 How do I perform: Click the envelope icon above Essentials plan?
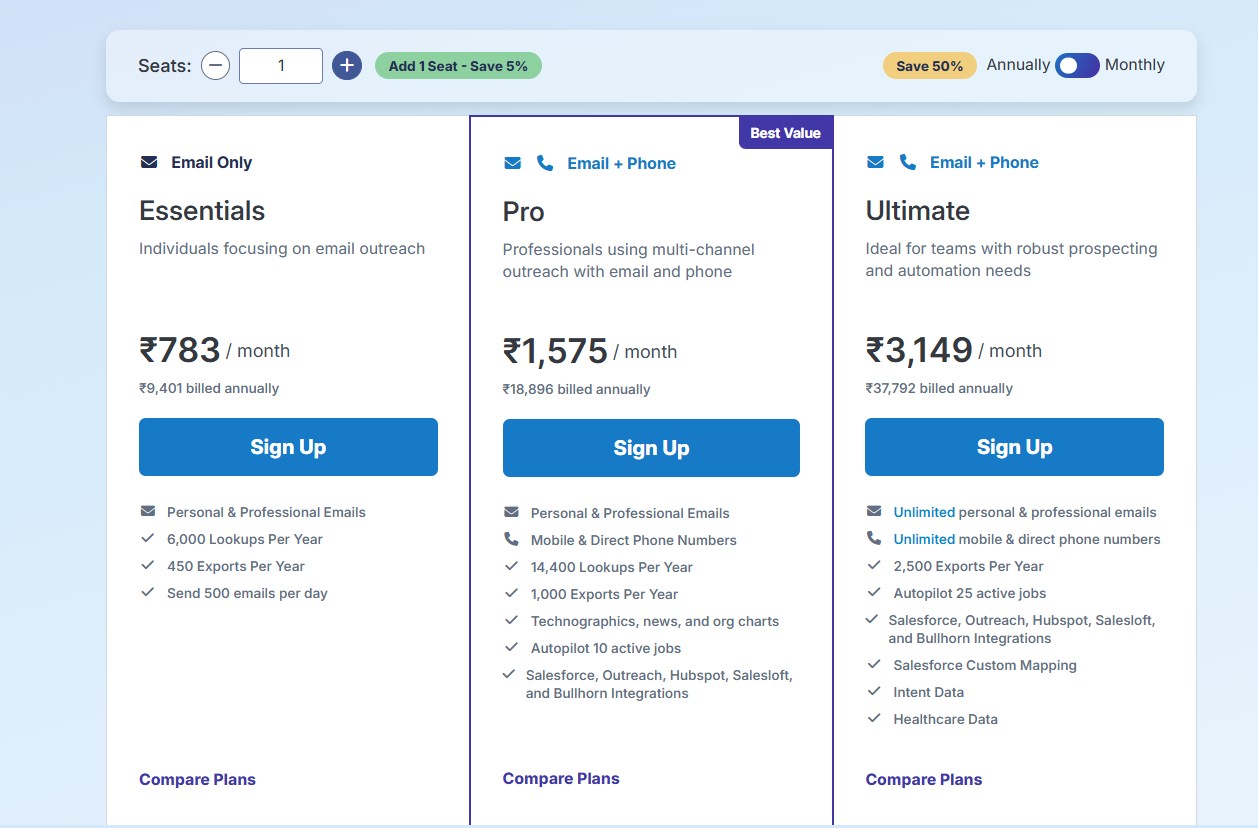[x=148, y=161]
